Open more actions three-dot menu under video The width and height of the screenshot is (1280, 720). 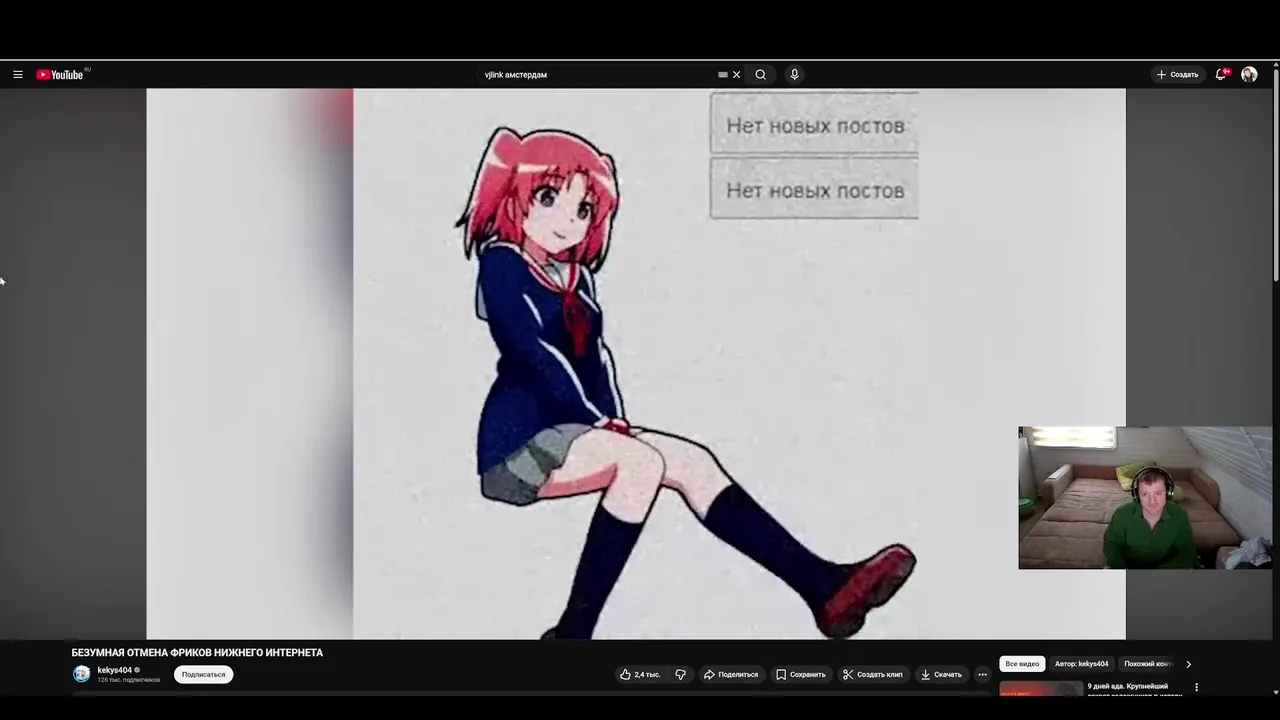[x=982, y=675]
